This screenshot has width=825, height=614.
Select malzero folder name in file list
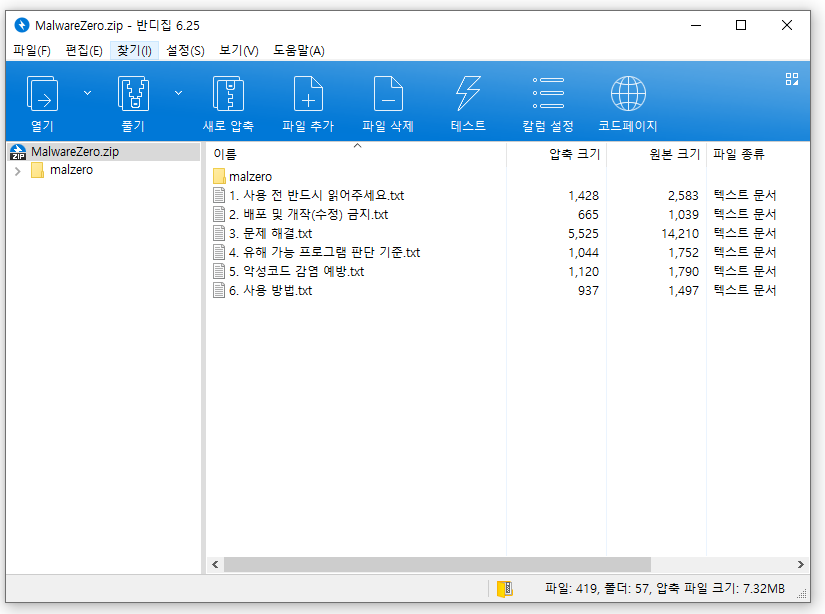(250, 177)
